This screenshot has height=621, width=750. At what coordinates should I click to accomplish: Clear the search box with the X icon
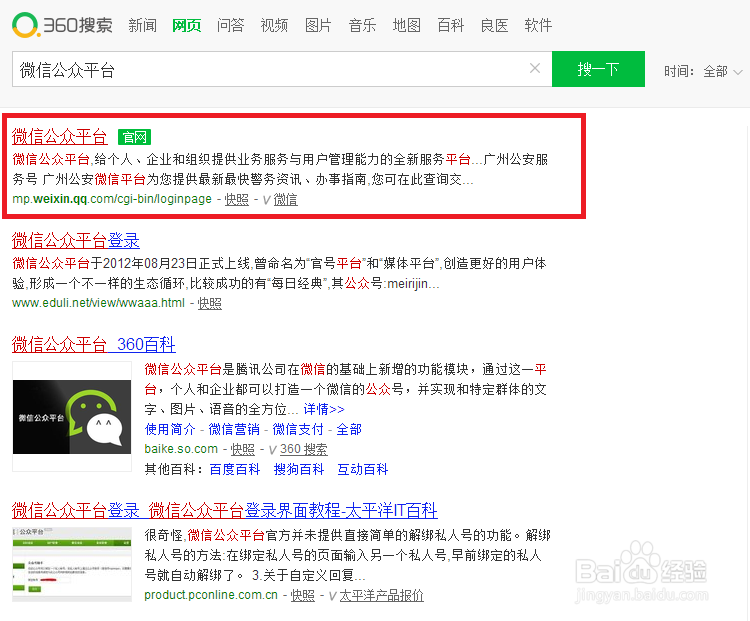tap(535, 68)
